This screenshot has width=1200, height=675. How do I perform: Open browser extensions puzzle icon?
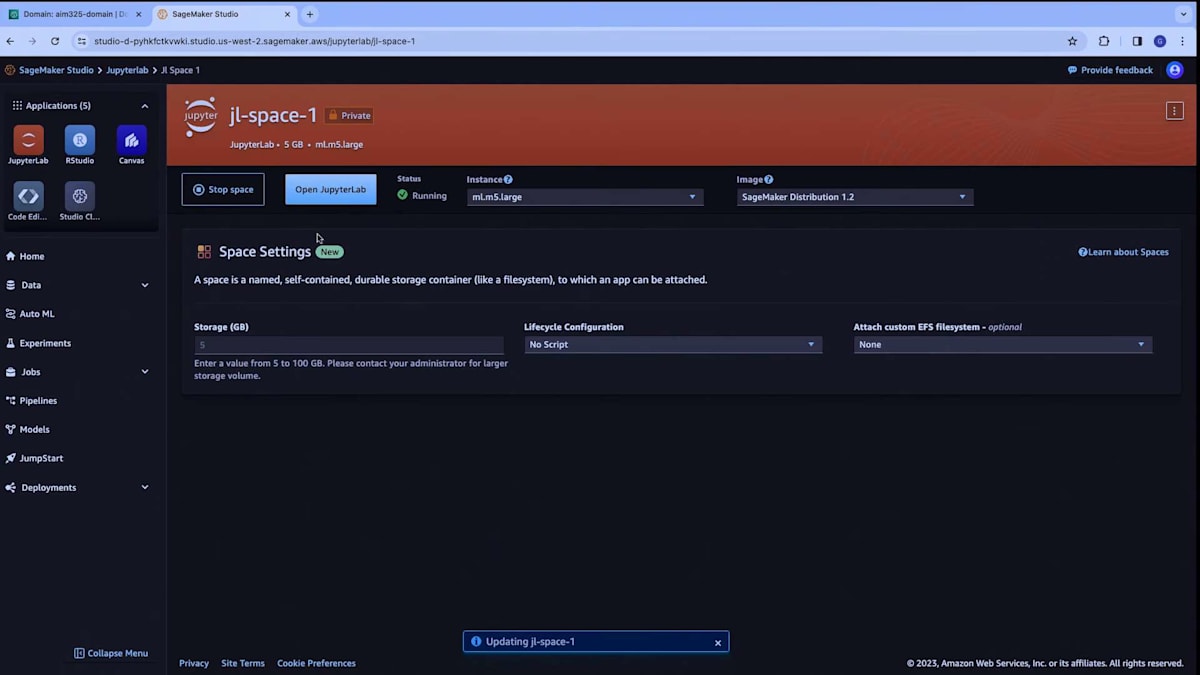click(1104, 41)
